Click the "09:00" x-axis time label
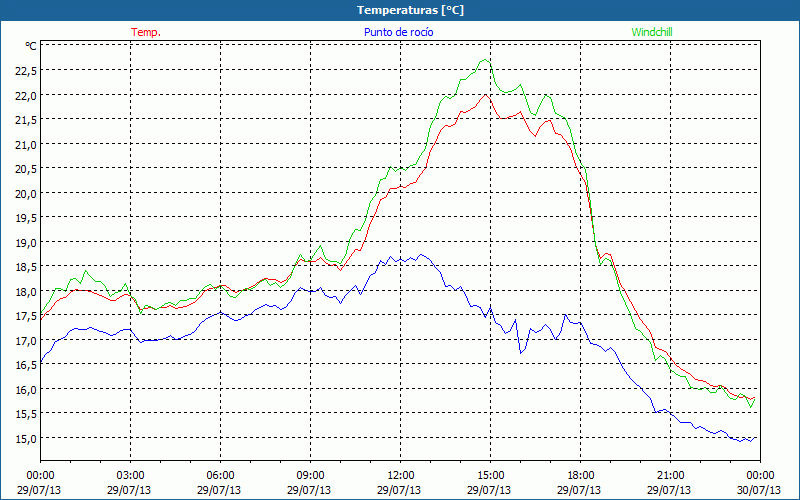 310,476
